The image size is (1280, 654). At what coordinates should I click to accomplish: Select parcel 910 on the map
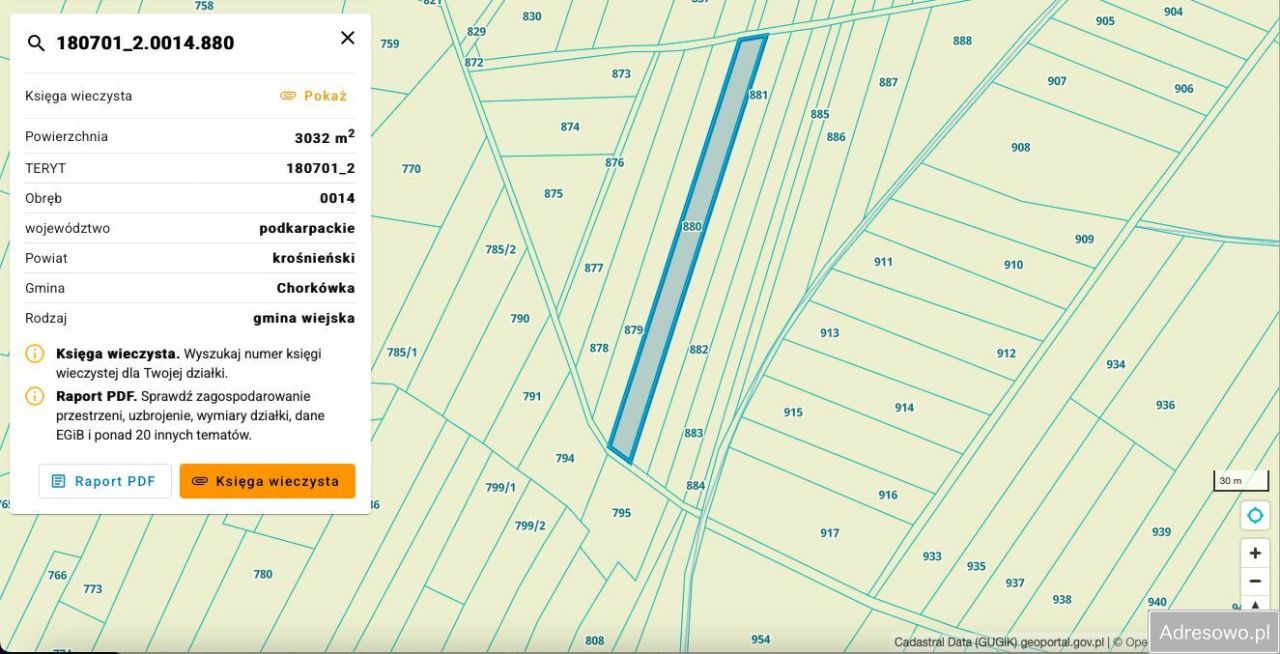pos(1014,265)
